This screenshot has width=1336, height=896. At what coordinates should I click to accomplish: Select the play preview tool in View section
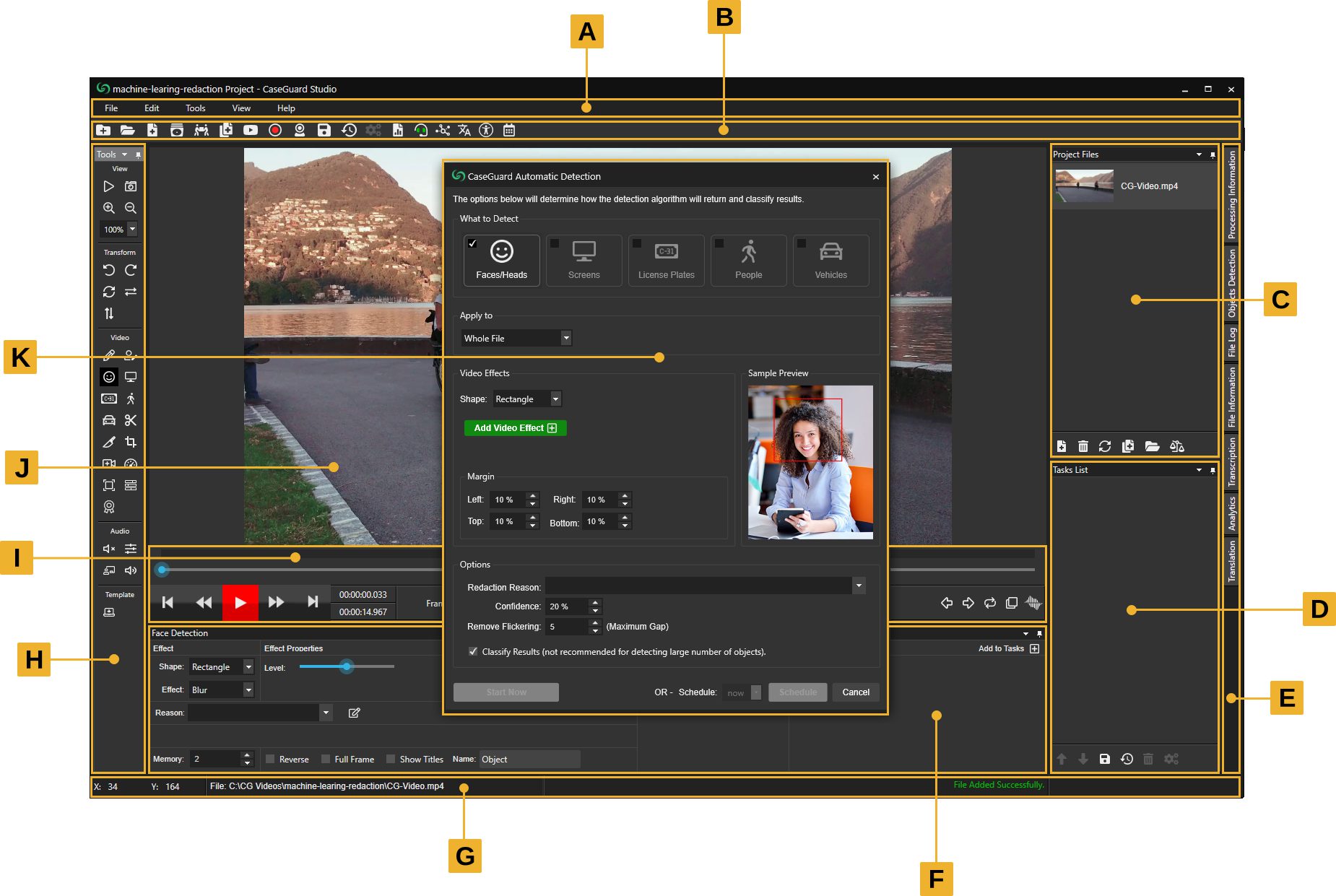108,186
